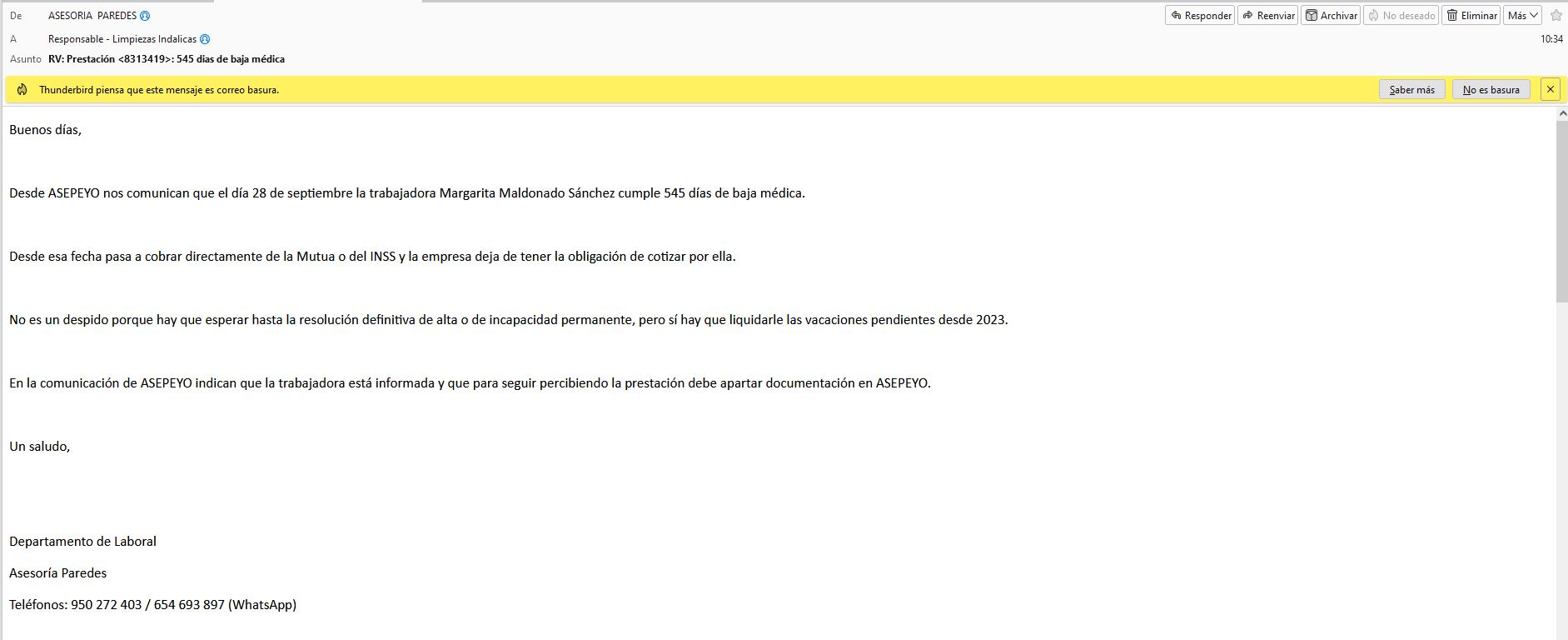The height and width of the screenshot is (640, 1568).
Task: Mark message as No es basura
Action: [x=1491, y=90]
